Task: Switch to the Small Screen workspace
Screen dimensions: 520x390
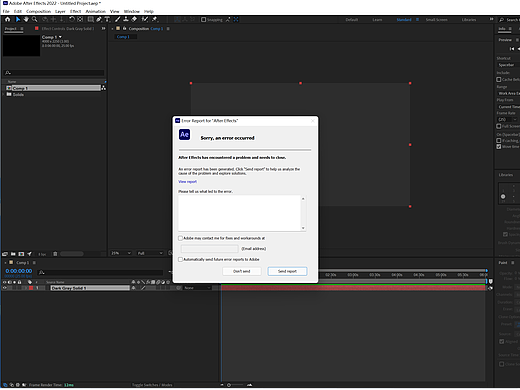Action: 436,20
